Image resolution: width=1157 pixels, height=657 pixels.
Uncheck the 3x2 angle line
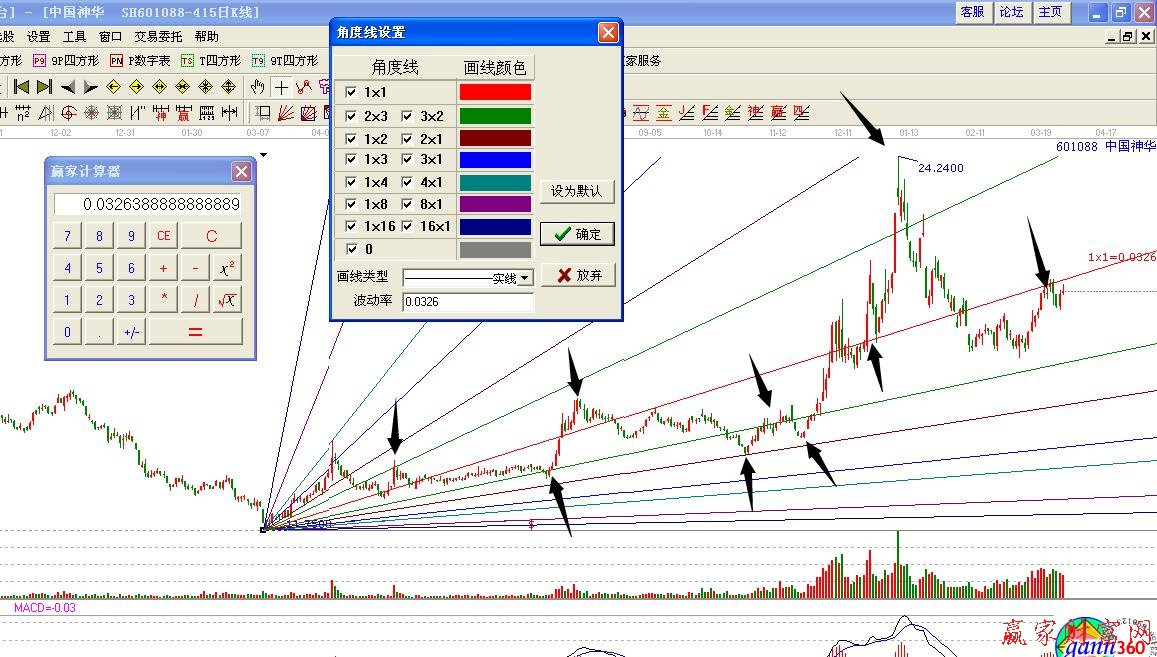pos(407,116)
